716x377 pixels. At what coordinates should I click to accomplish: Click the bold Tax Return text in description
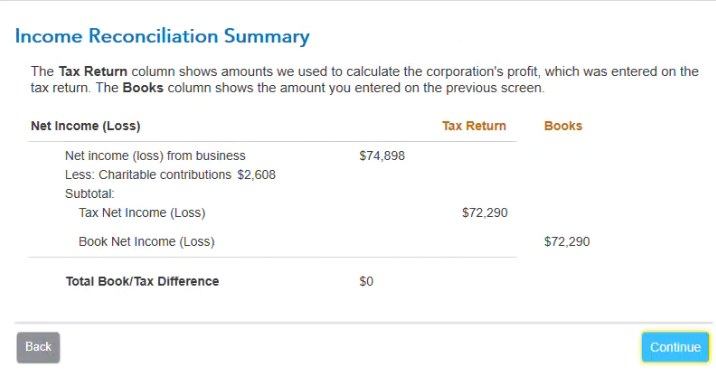coord(93,72)
